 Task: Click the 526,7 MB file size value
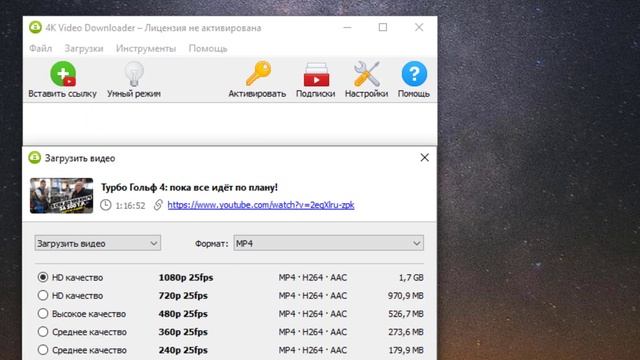[x=406, y=314]
